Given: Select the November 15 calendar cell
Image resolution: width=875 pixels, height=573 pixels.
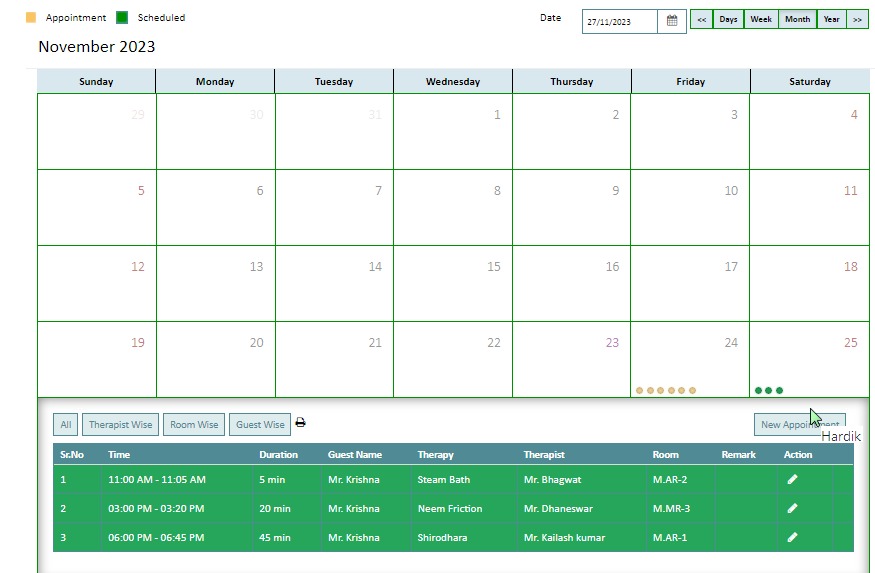Looking at the screenshot, I should point(453,283).
